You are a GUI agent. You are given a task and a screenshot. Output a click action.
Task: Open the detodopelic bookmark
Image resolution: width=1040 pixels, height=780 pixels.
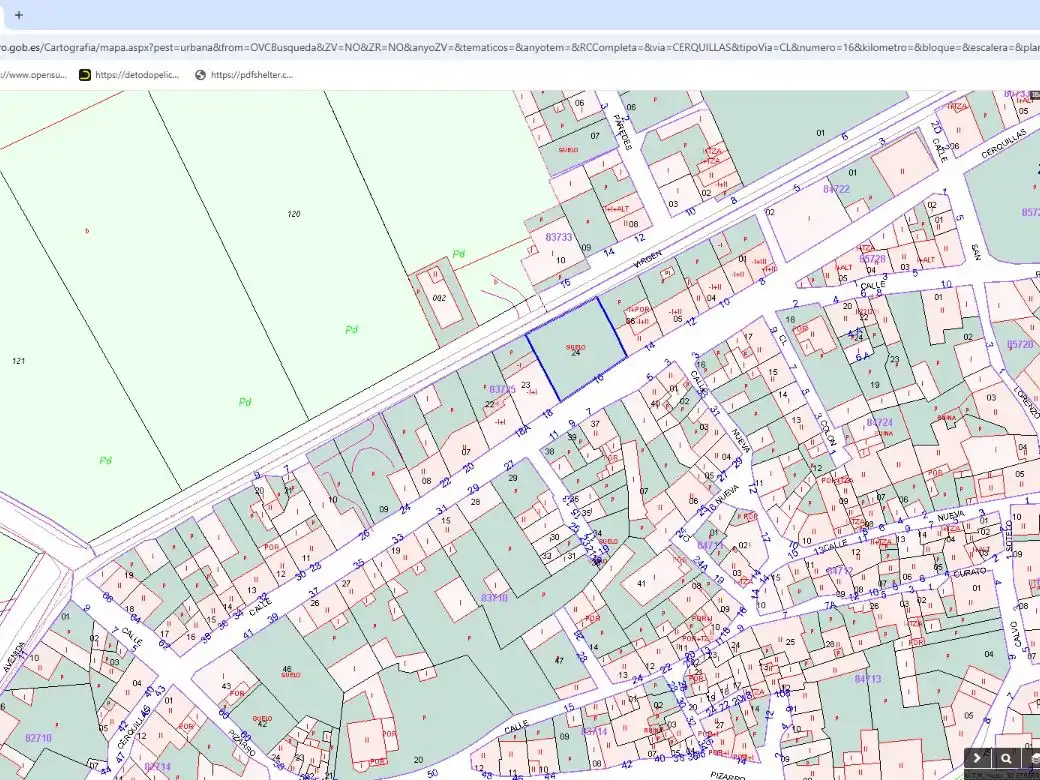[x=129, y=75]
